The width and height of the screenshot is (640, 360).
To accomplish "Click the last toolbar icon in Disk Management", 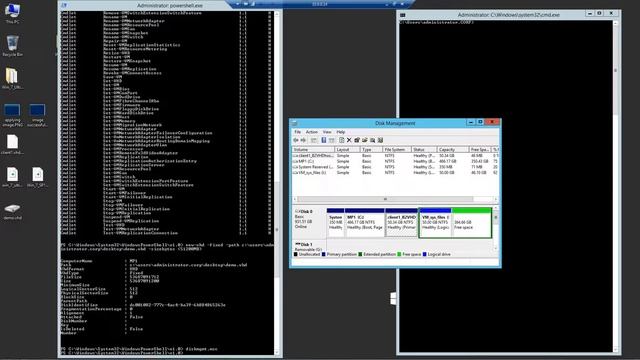I will tap(380, 140).
